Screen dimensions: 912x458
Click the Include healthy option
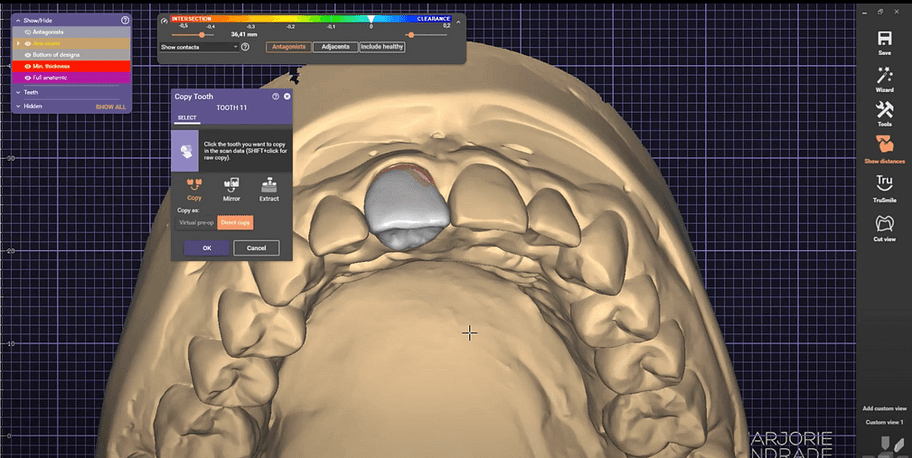point(381,47)
